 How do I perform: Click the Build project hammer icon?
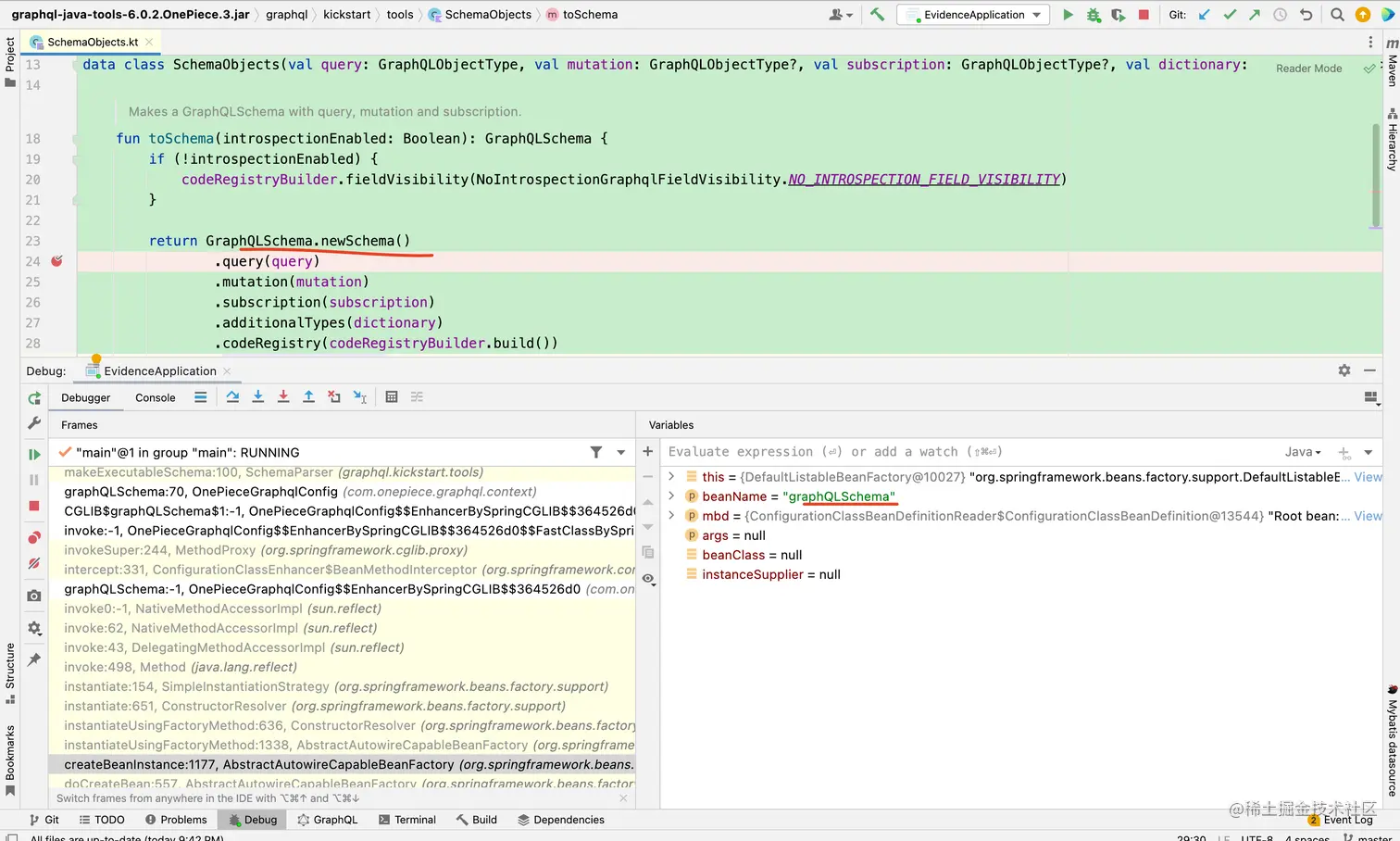877,15
